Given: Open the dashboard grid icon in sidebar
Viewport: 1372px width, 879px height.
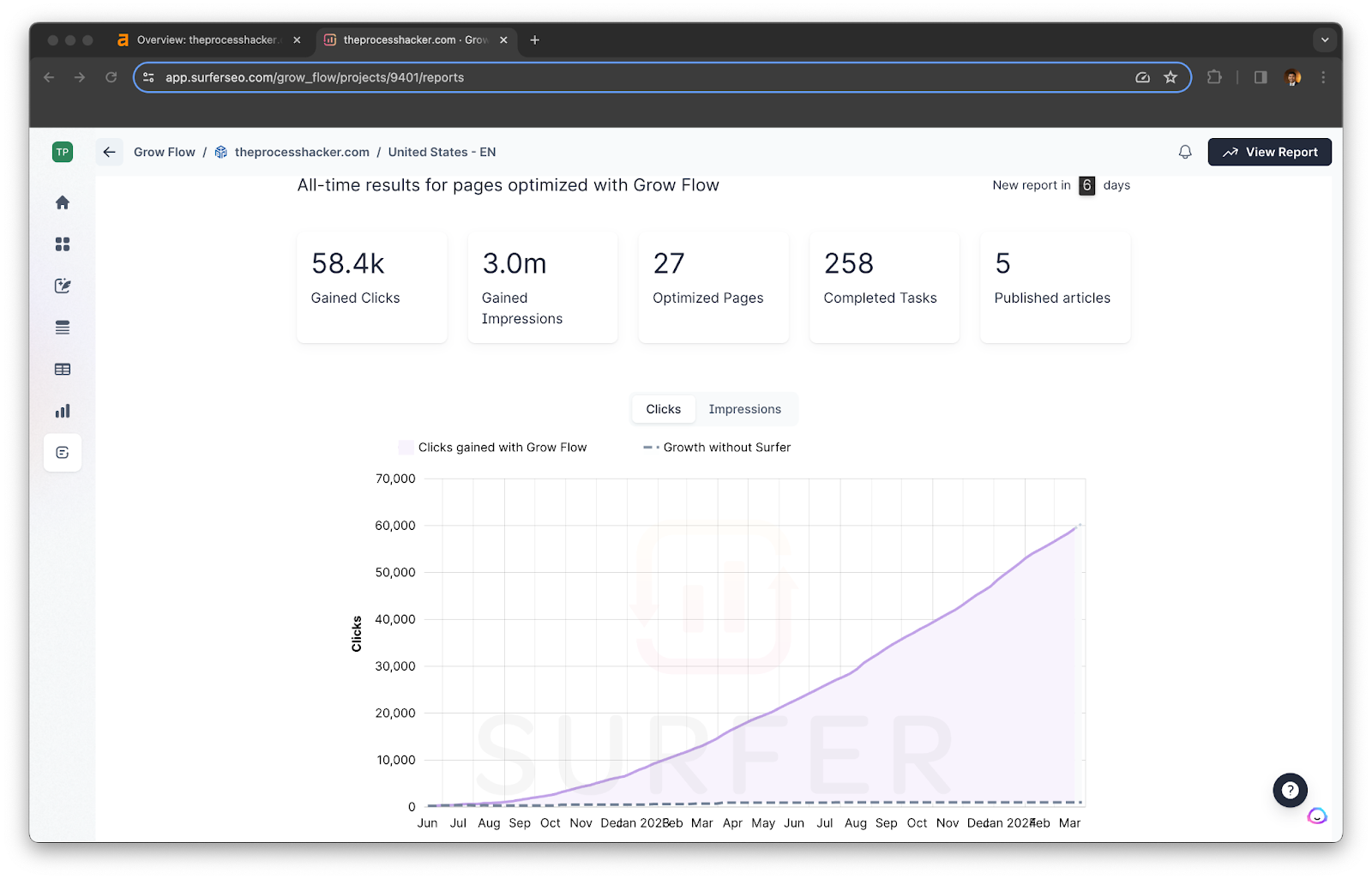Looking at the screenshot, I should (63, 244).
